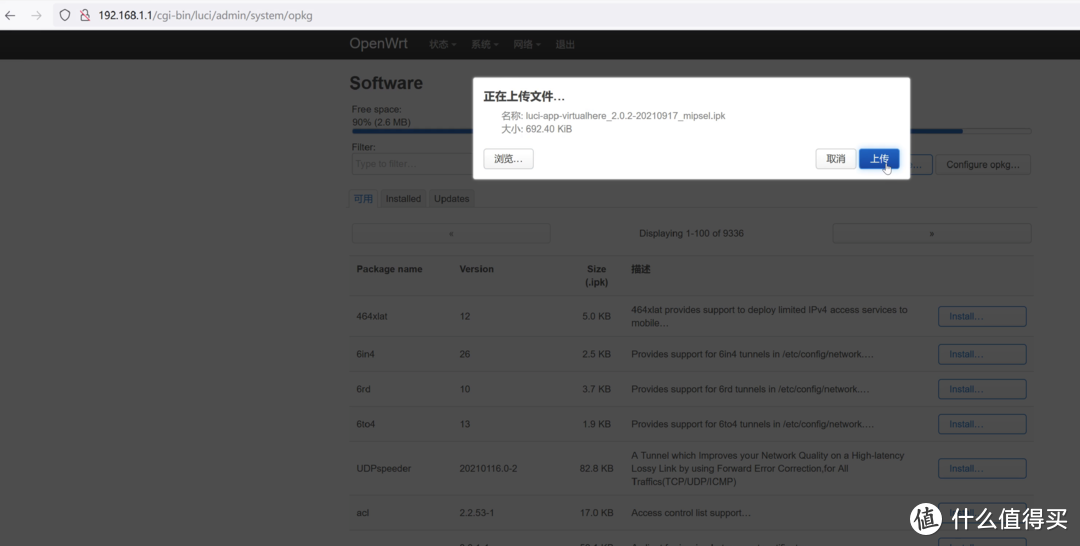
Task: Click the tracking protection shield icon
Action: tap(65, 15)
